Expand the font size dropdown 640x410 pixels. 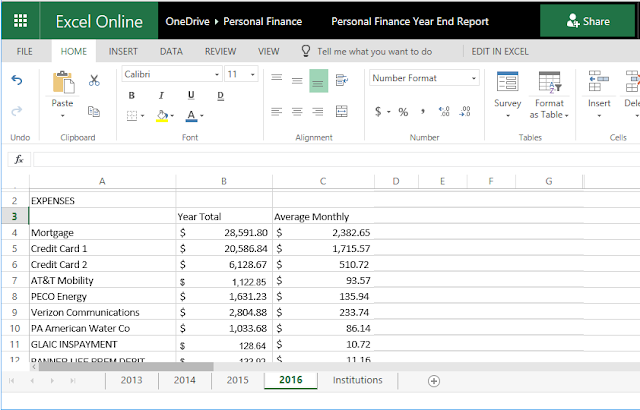click(x=250, y=74)
